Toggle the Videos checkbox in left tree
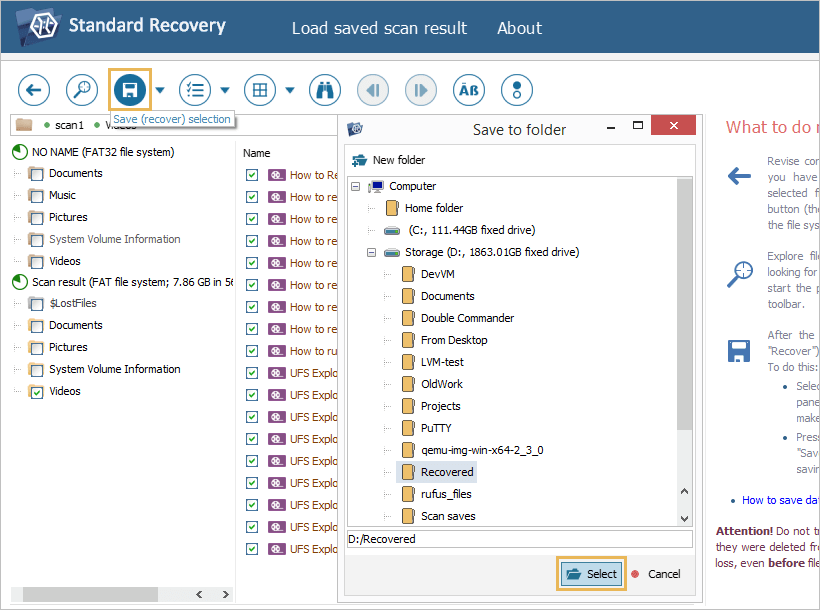Viewport: 820px width, 610px height. (36, 391)
